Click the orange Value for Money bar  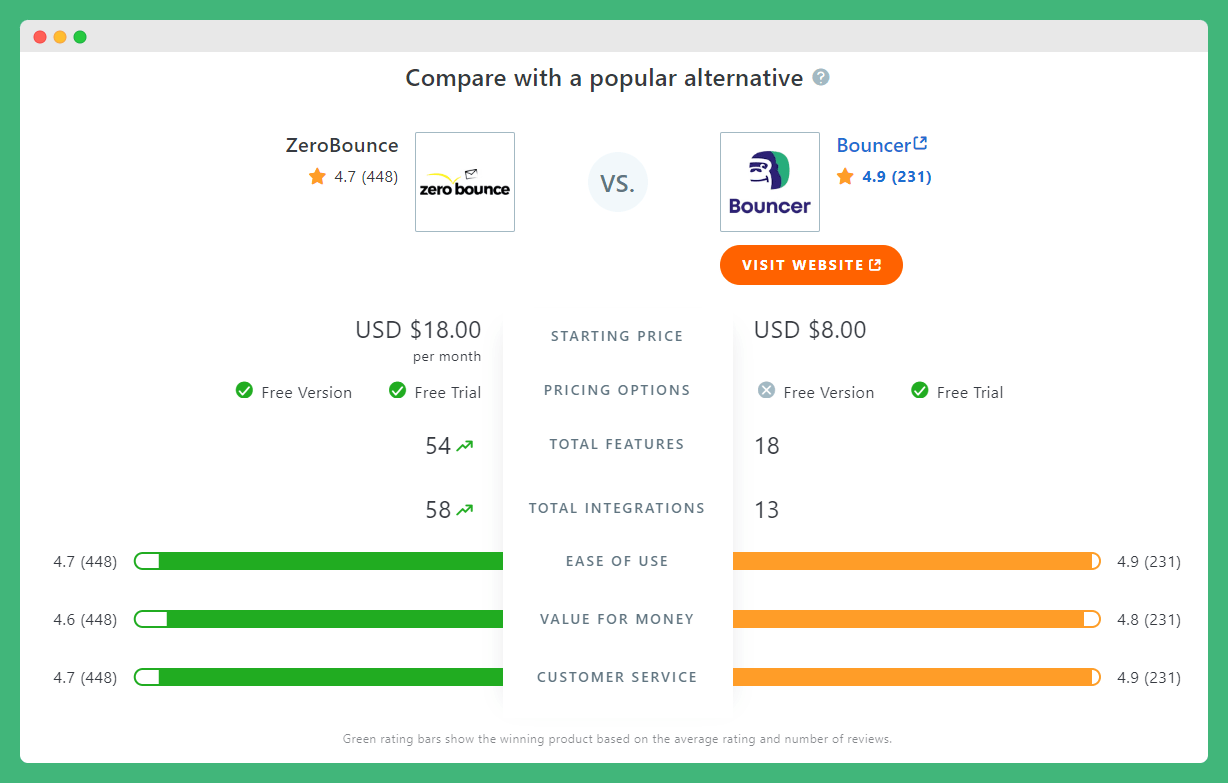coord(910,619)
